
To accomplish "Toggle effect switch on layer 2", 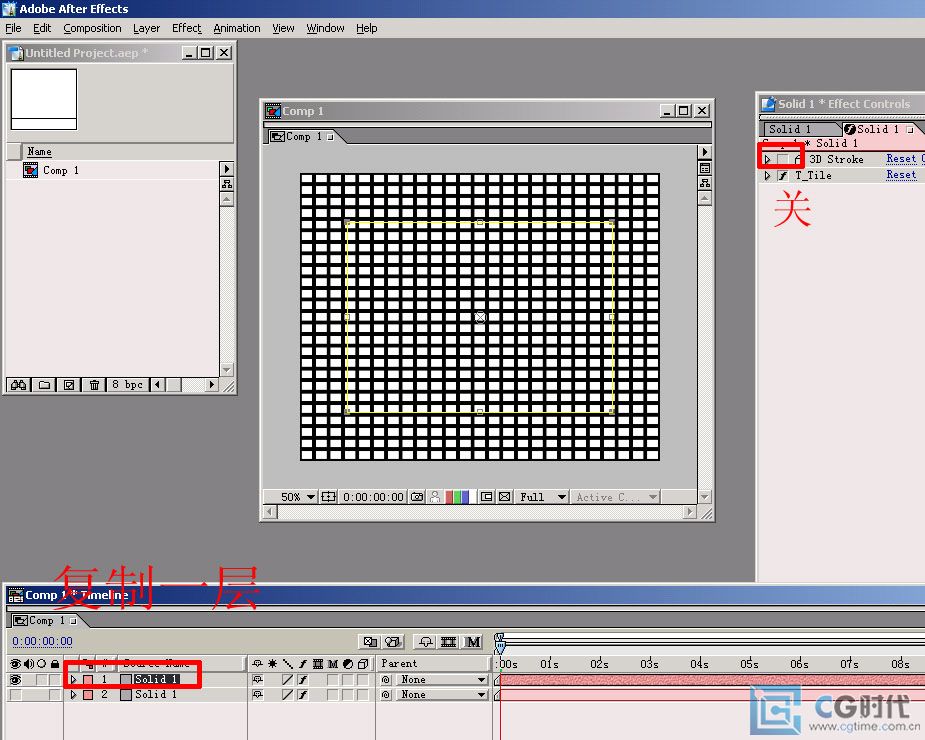I will (x=303, y=695).
